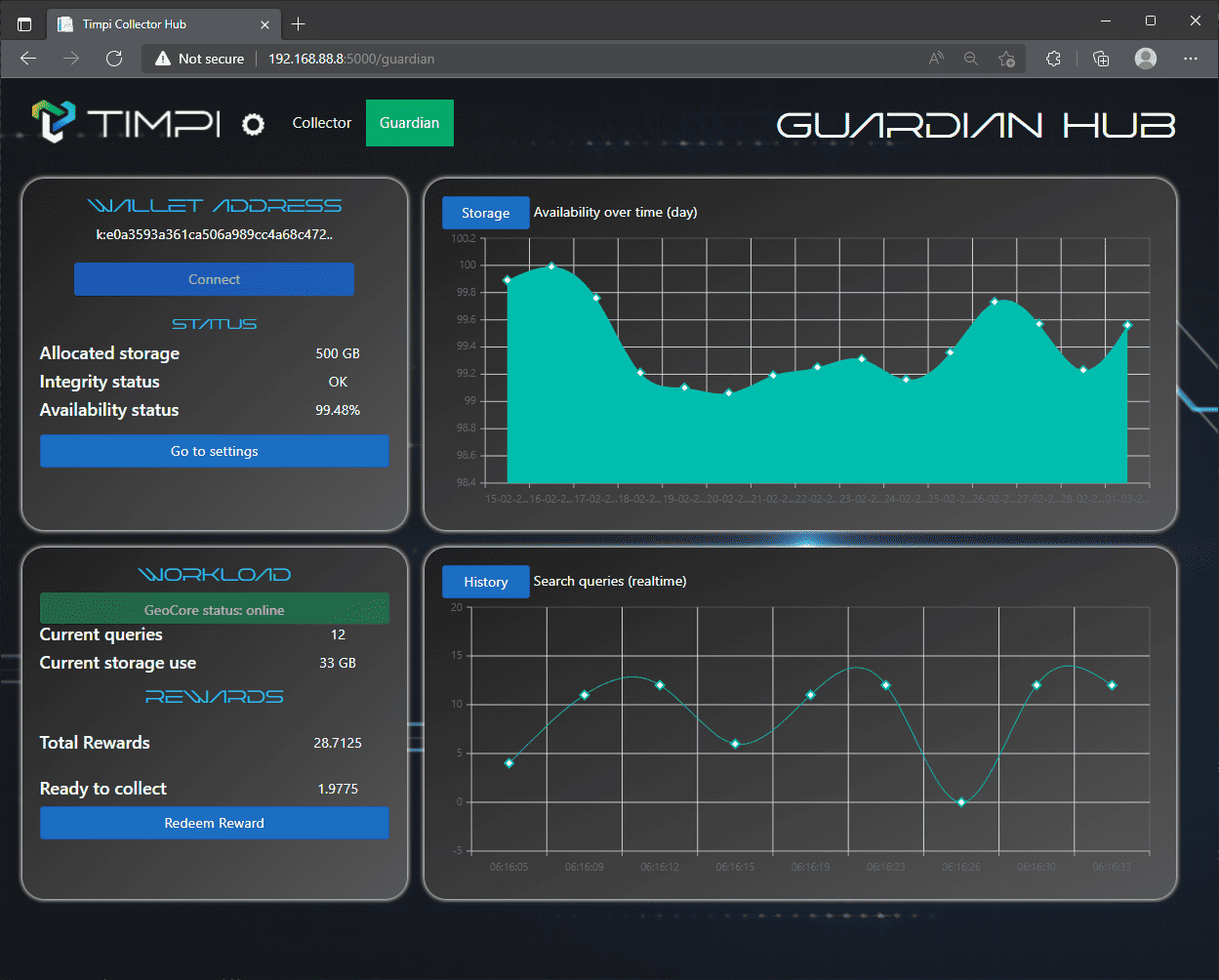The image size is (1219, 980).
Task: Select the Timpi Collector Hub browser tab
Action: 164,23
